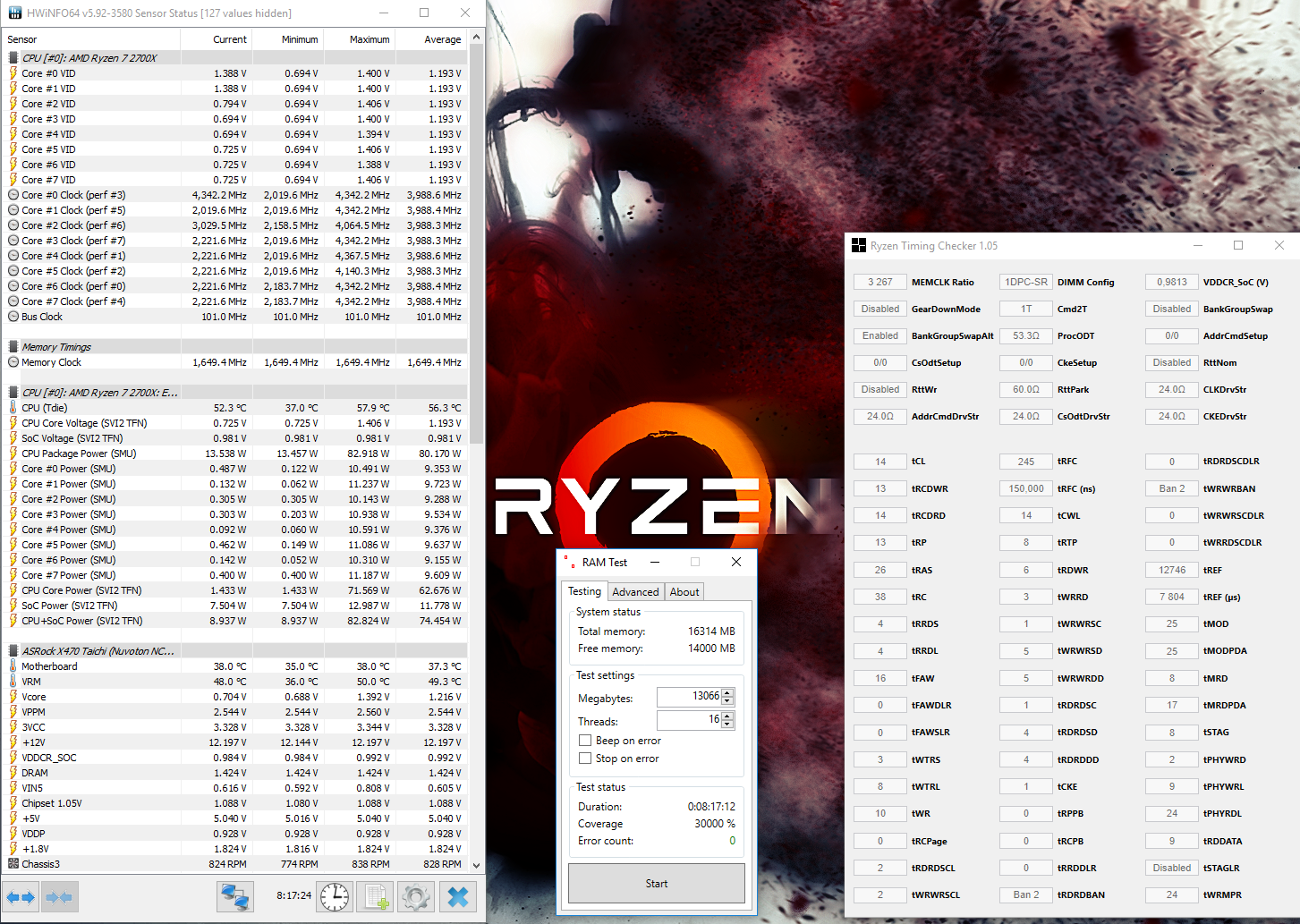Click the ProcODT 53.3Ω value box
1300x924 pixels.
pos(1026,335)
